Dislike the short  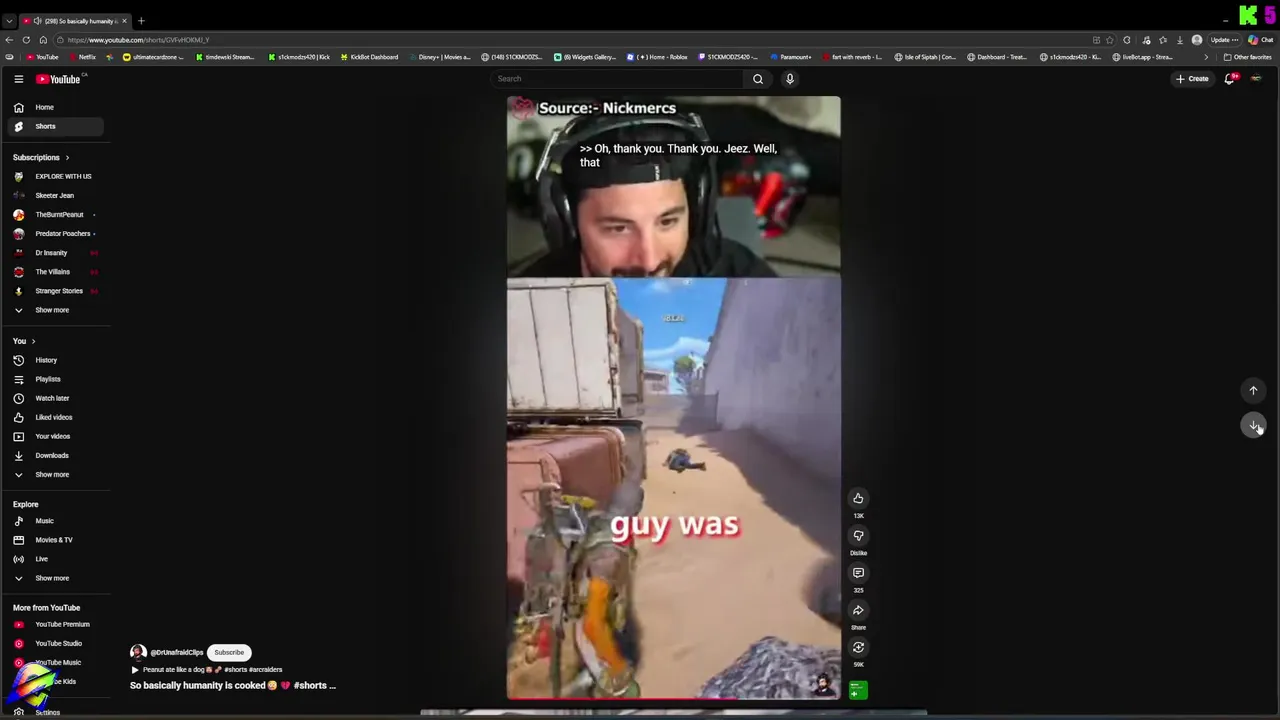[858, 535]
